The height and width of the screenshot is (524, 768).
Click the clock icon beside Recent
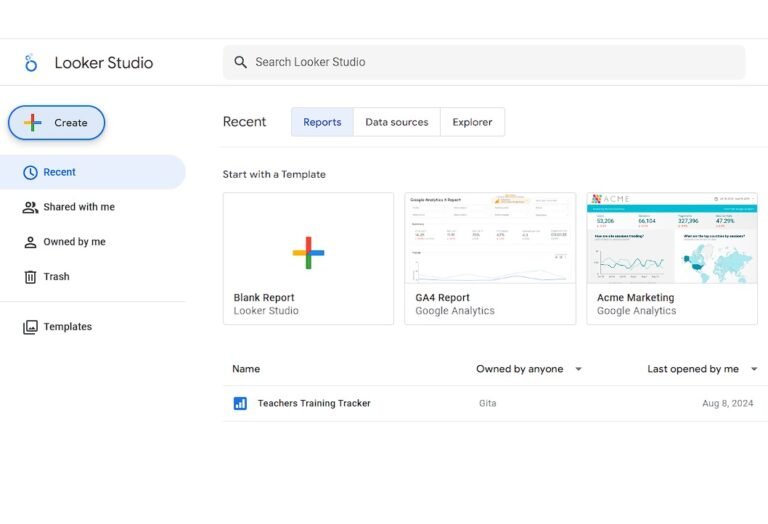point(30,172)
